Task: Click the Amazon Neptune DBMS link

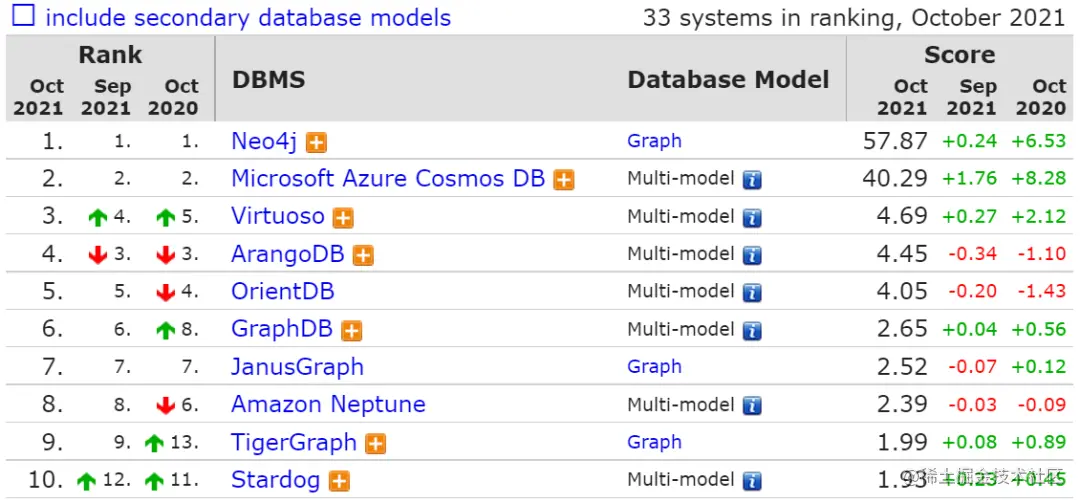Action: point(328,404)
